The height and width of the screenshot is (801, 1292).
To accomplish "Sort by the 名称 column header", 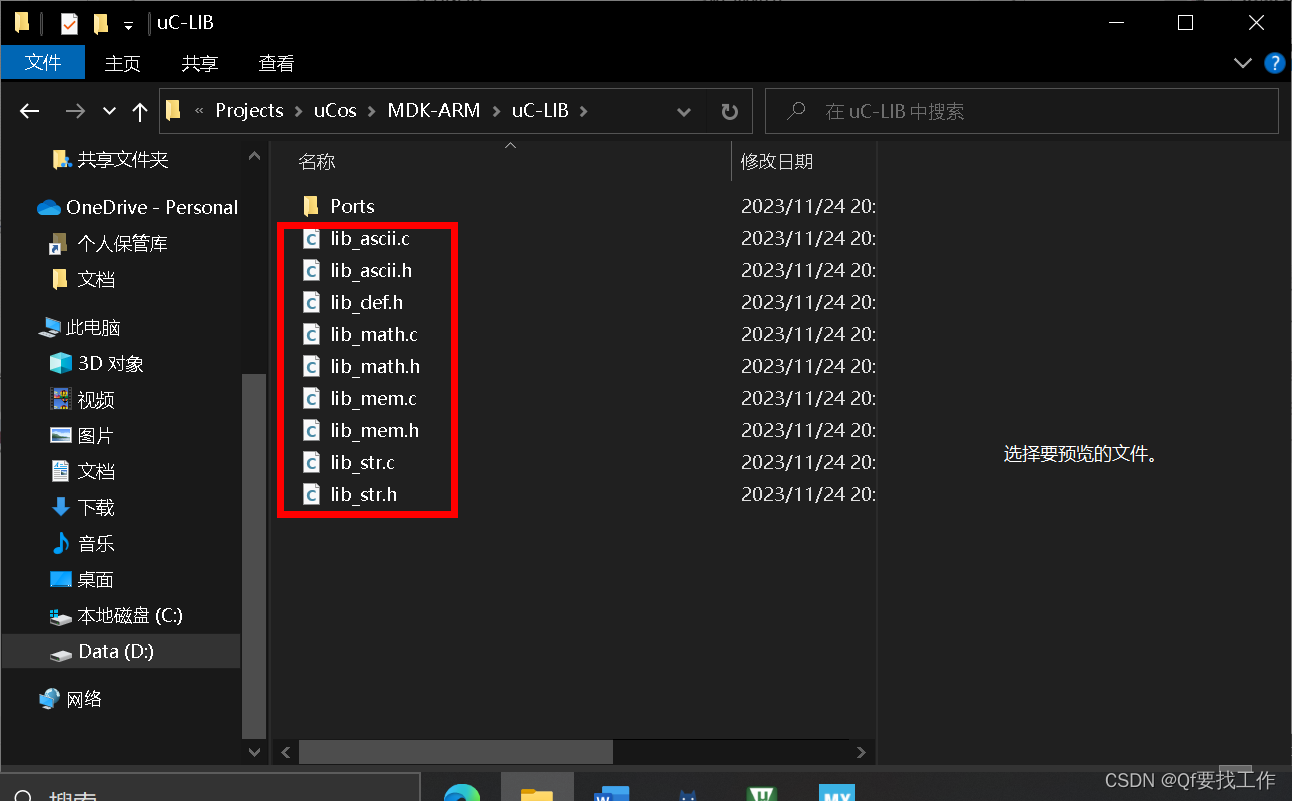I will click(317, 161).
